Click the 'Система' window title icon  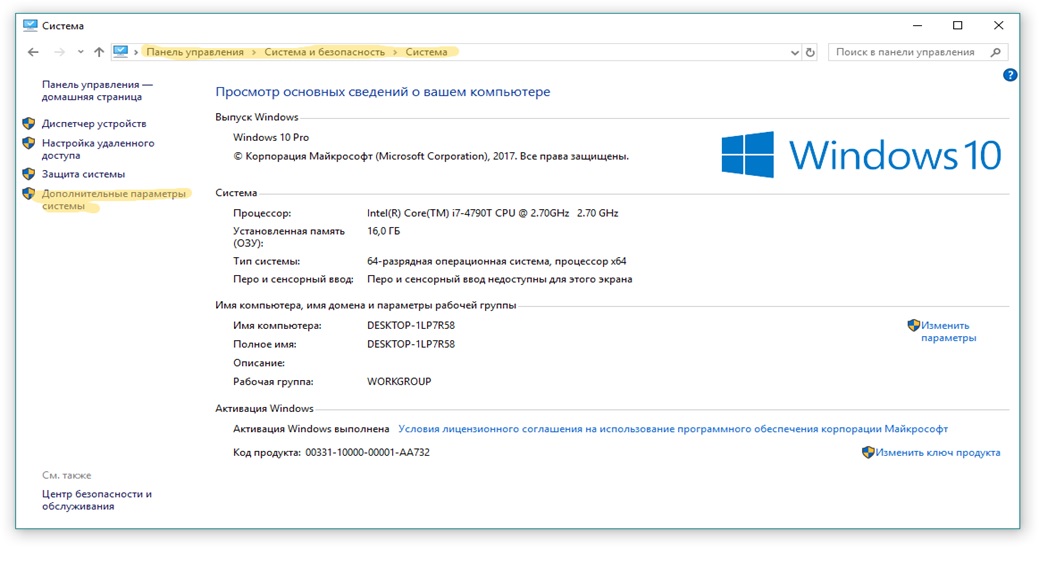point(30,25)
